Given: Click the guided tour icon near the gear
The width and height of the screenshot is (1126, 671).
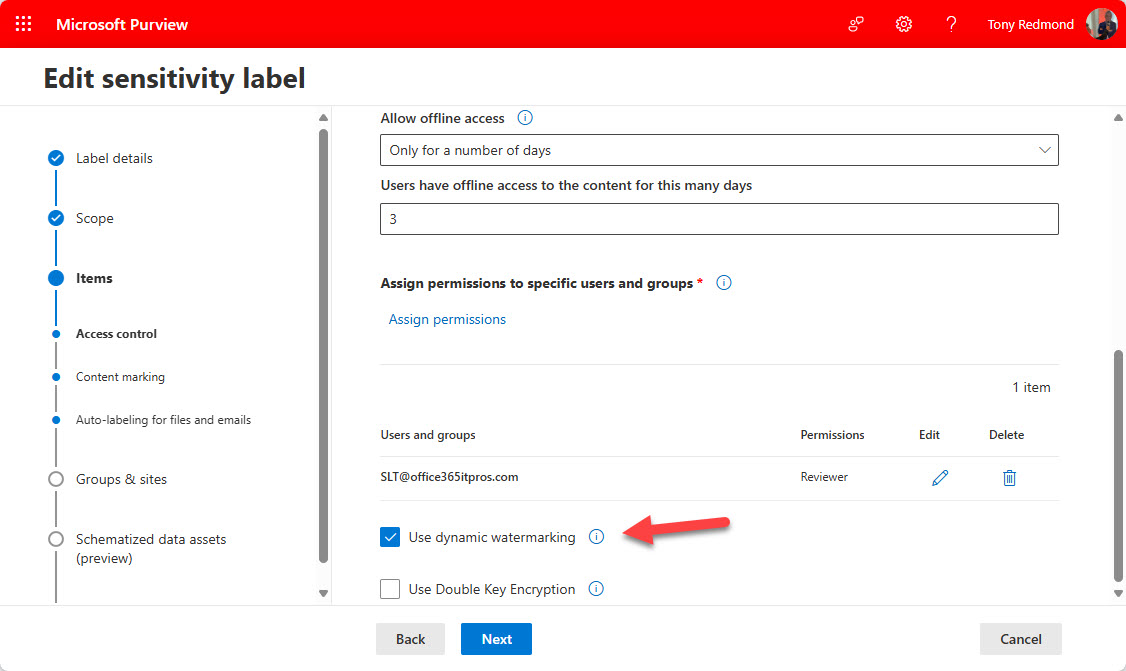Looking at the screenshot, I should 855,23.
